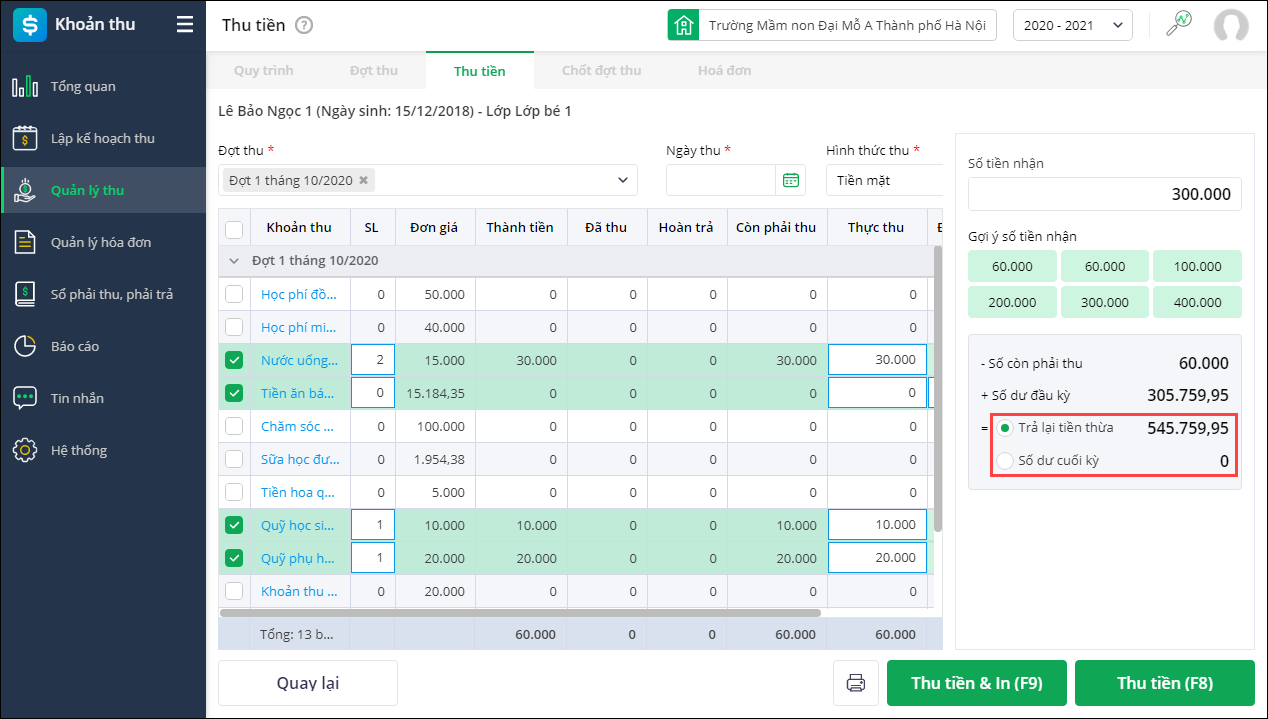Open Tin nhắn from the sidebar

77,398
